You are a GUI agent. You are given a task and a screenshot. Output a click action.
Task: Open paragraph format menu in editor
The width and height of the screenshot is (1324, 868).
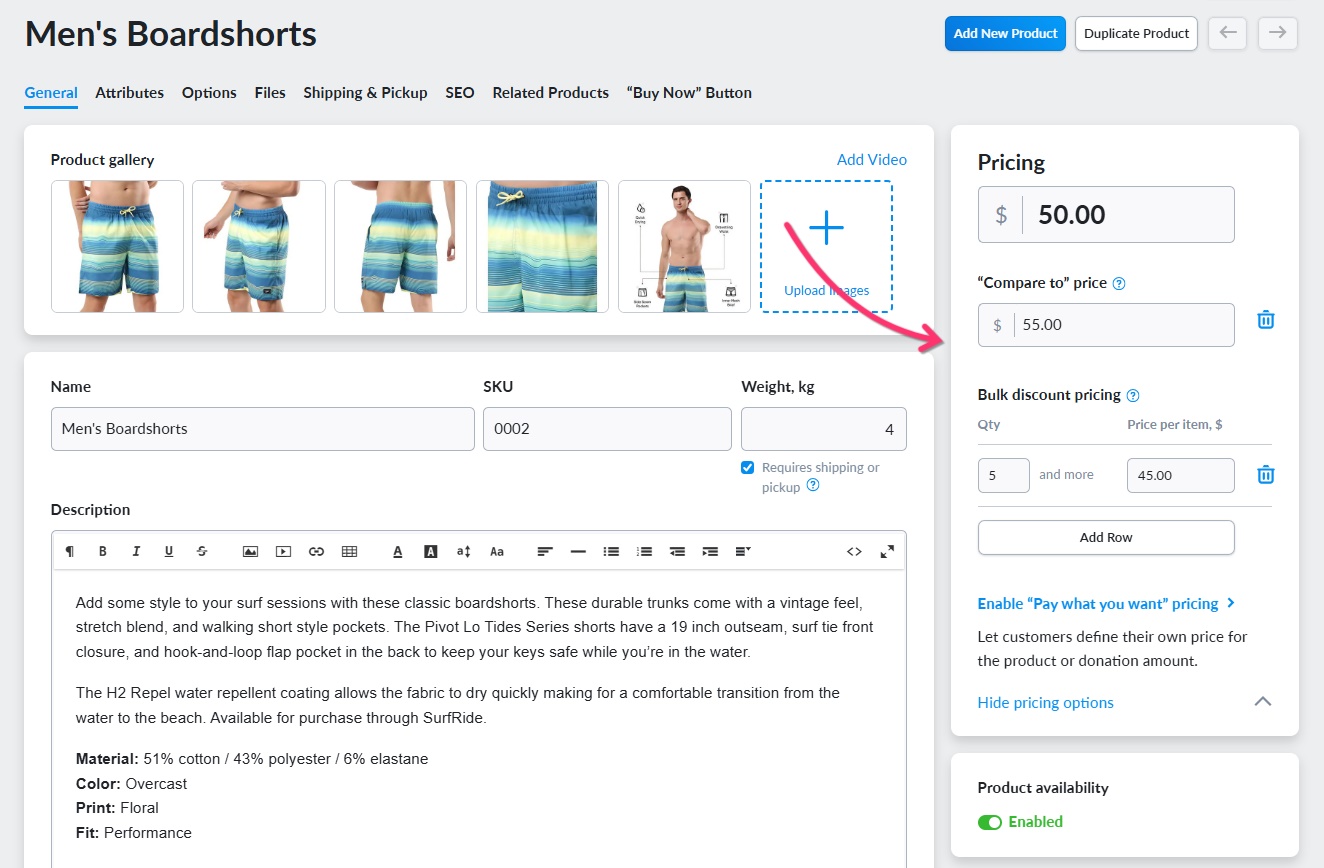69,551
